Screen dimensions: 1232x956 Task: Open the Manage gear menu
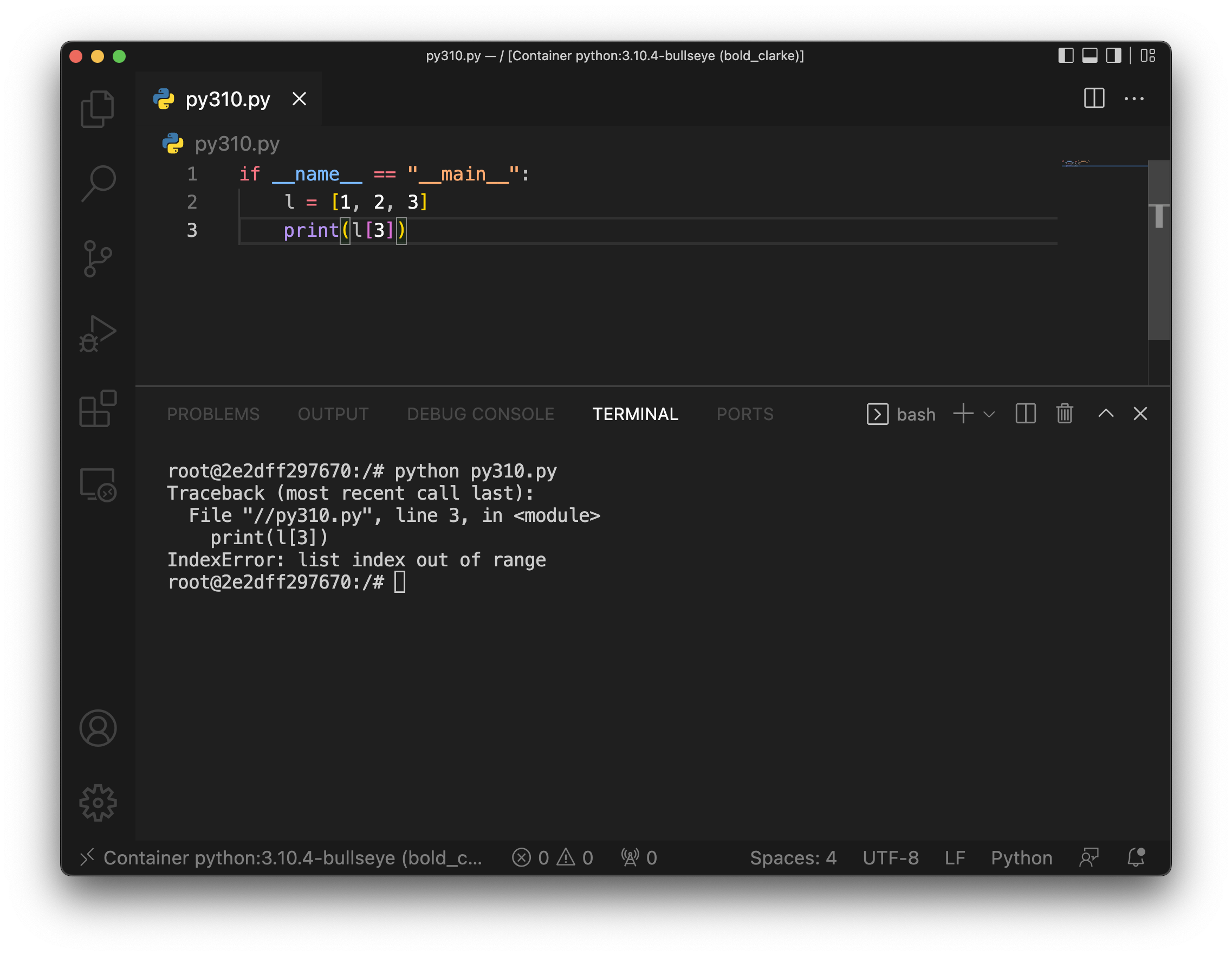tap(98, 803)
